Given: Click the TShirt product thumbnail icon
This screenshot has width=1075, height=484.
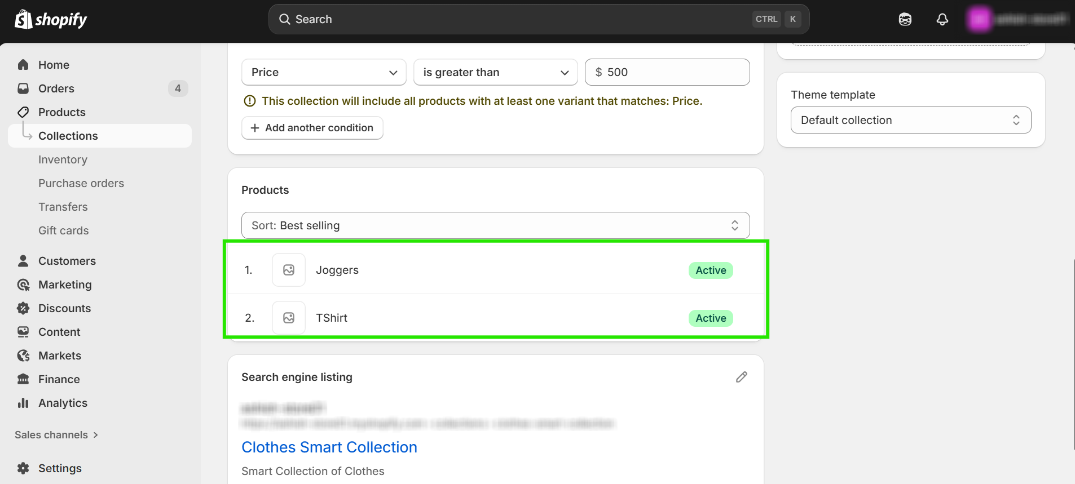Looking at the screenshot, I should click(289, 318).
